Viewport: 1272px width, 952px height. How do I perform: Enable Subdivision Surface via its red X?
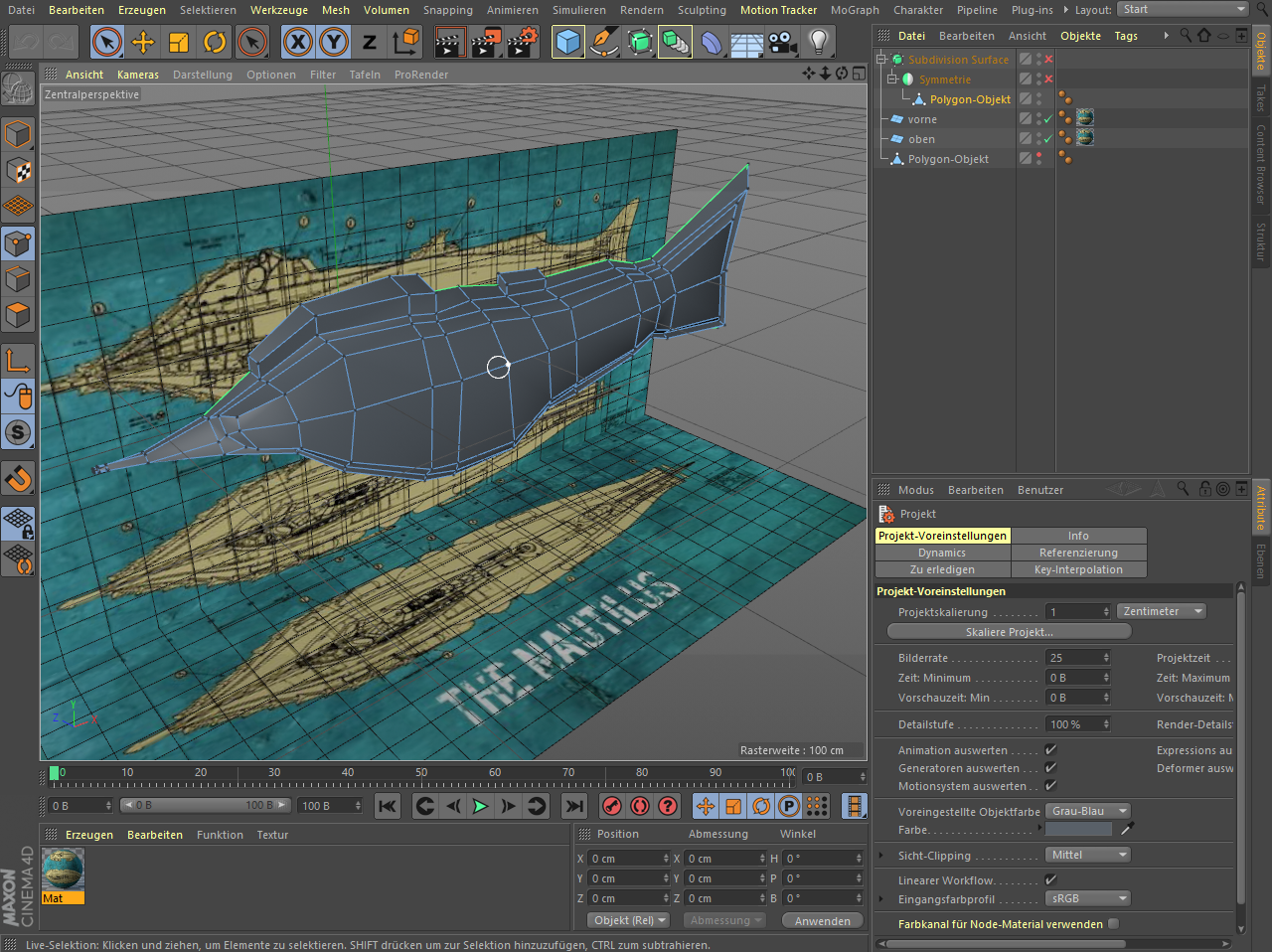coord(1048,60)
